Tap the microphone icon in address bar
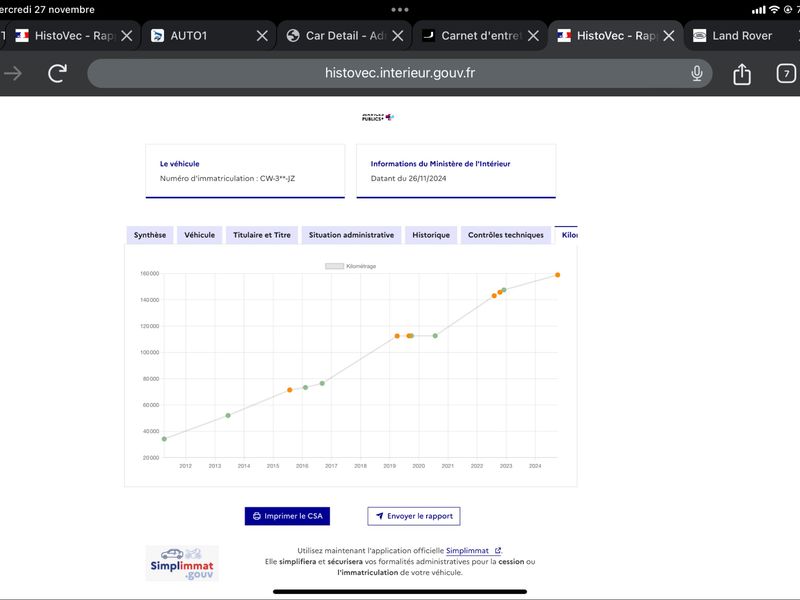Screen dimensions: 800x600 coord(696,73)
